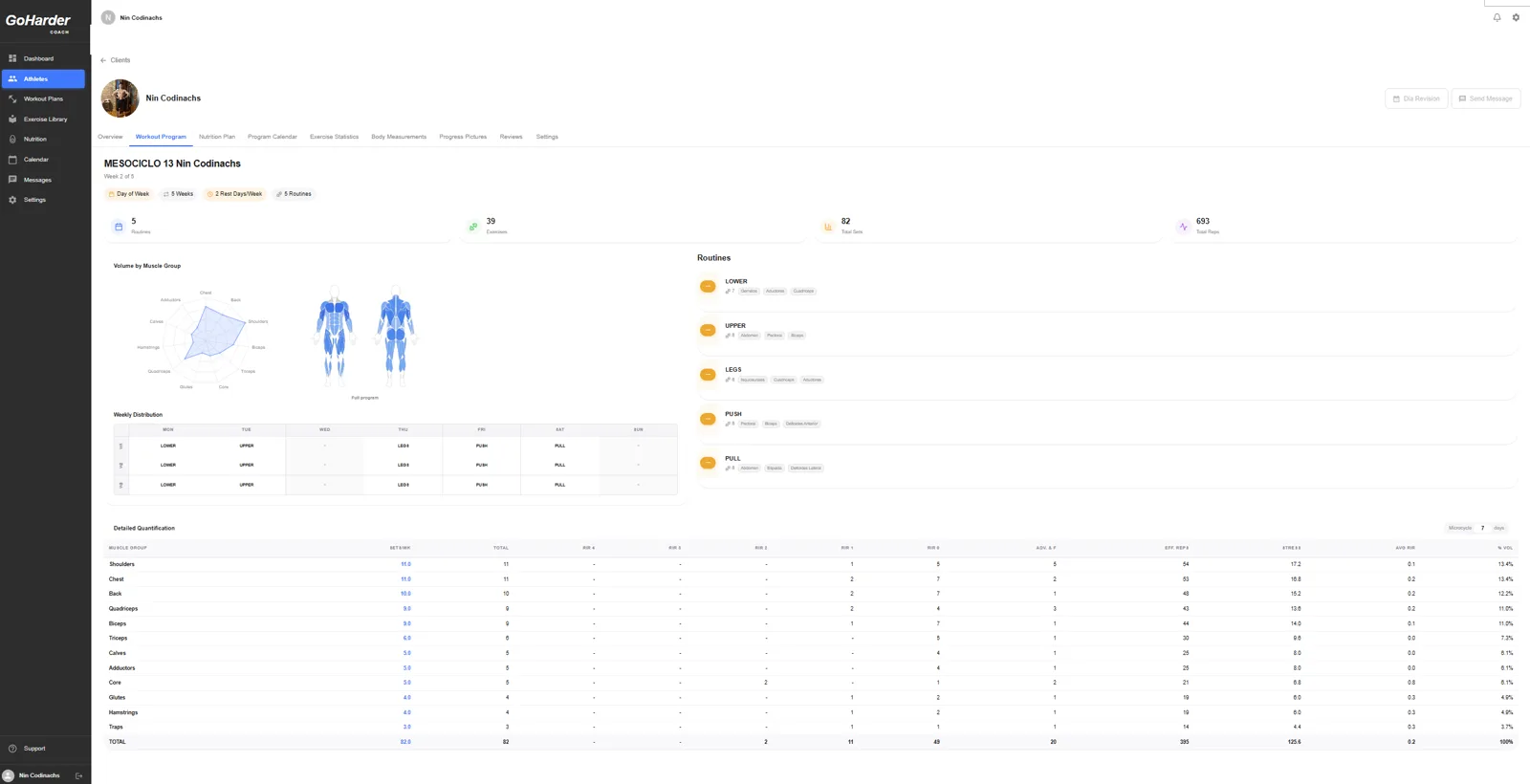Screen dimensions: 1530x784
Task: Open the Progress Pictures tab
Action: 463,137
